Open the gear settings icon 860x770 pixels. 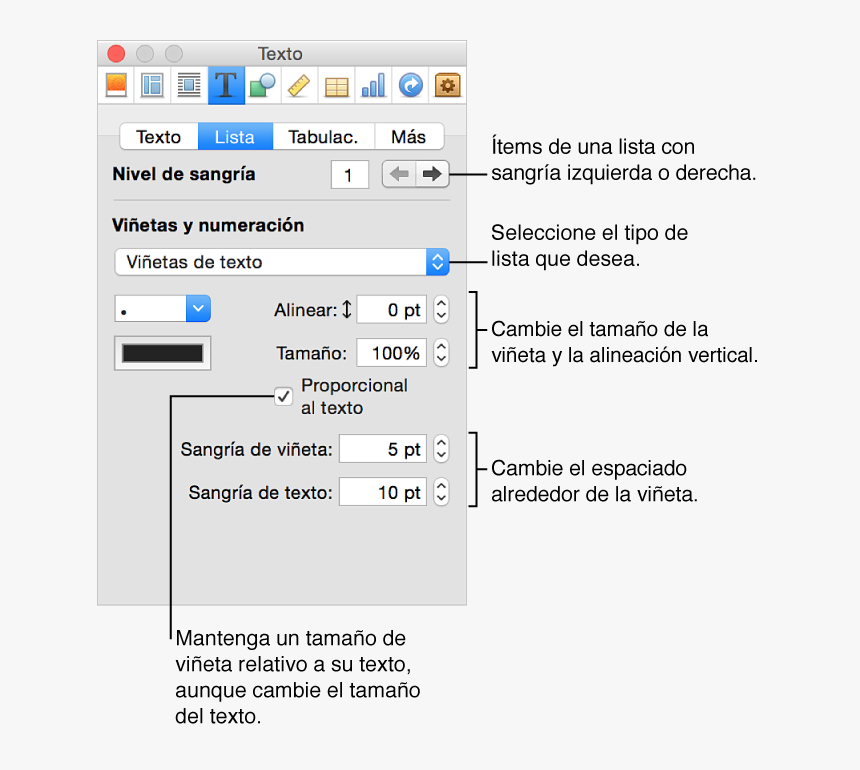click(x=447, y=85)
